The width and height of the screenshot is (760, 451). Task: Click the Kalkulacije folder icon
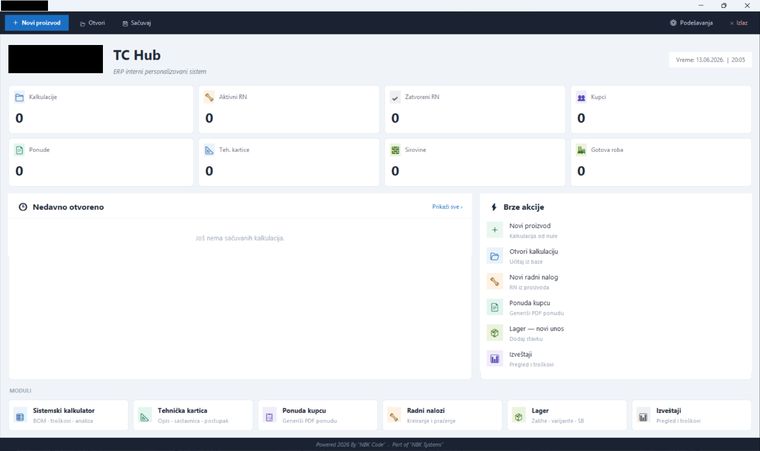19,97
